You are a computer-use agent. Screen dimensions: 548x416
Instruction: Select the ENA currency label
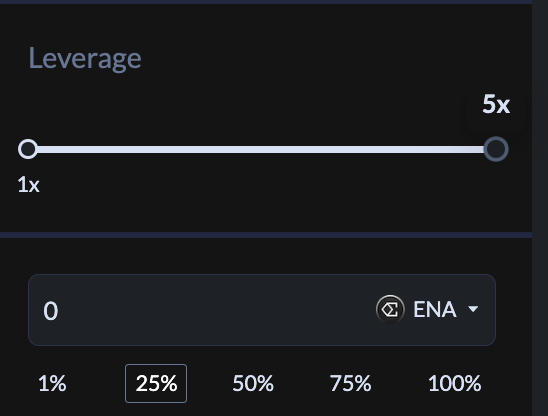434,309
